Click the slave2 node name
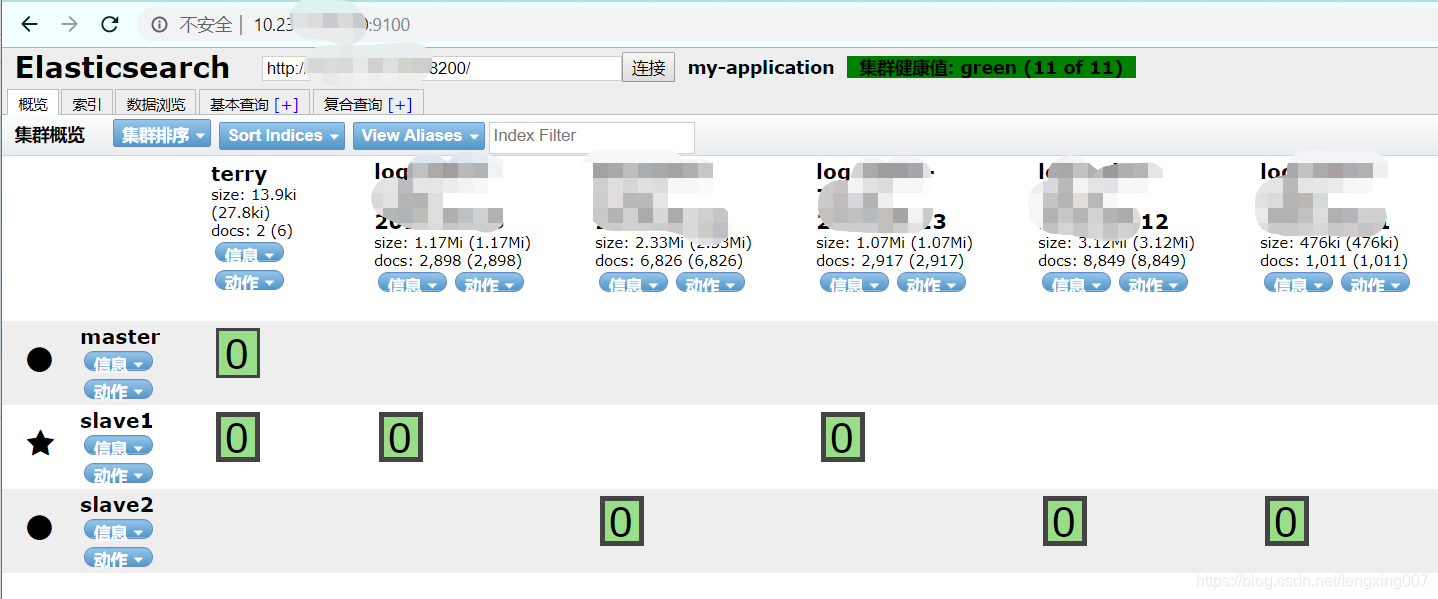Image resolution: width=1438 pixels, height=599 pixels. click(117, 505)
